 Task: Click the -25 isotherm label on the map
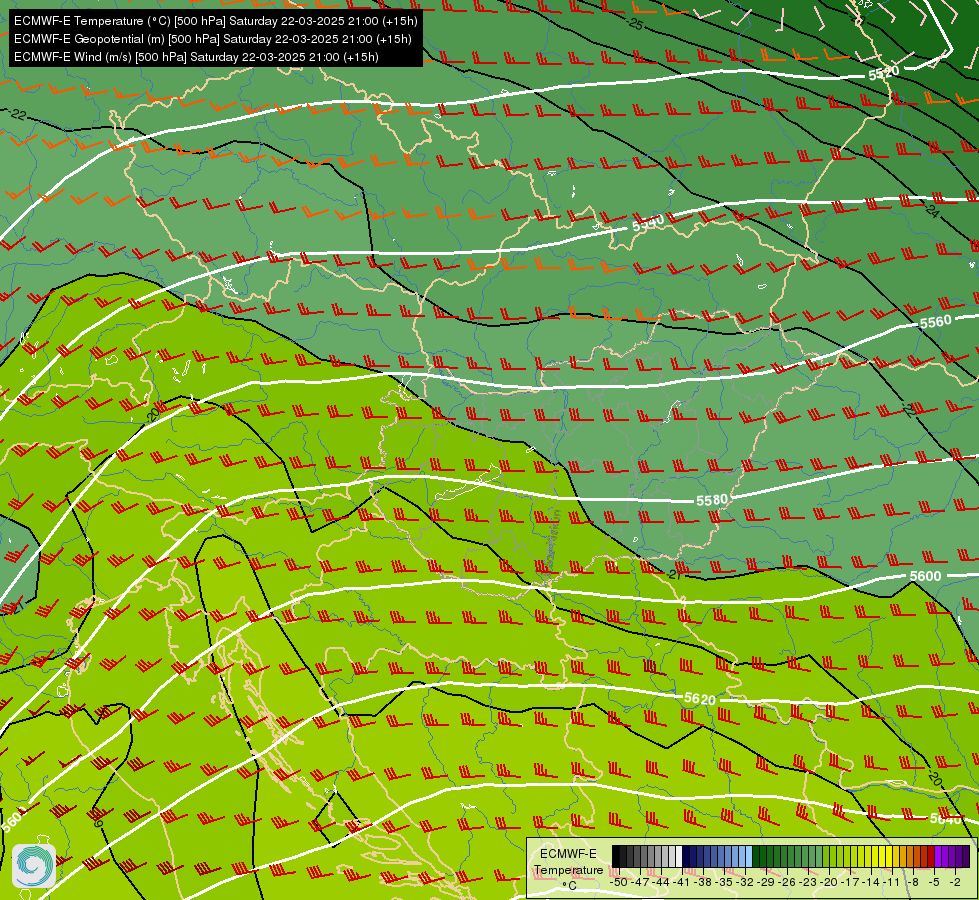click(635, 24)
